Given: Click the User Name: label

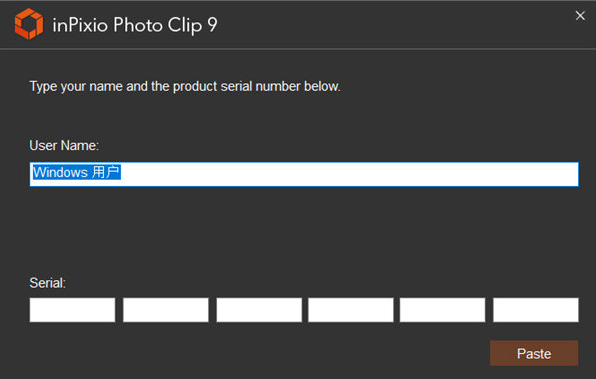Looking at the screenshot, I should (64, 145).
